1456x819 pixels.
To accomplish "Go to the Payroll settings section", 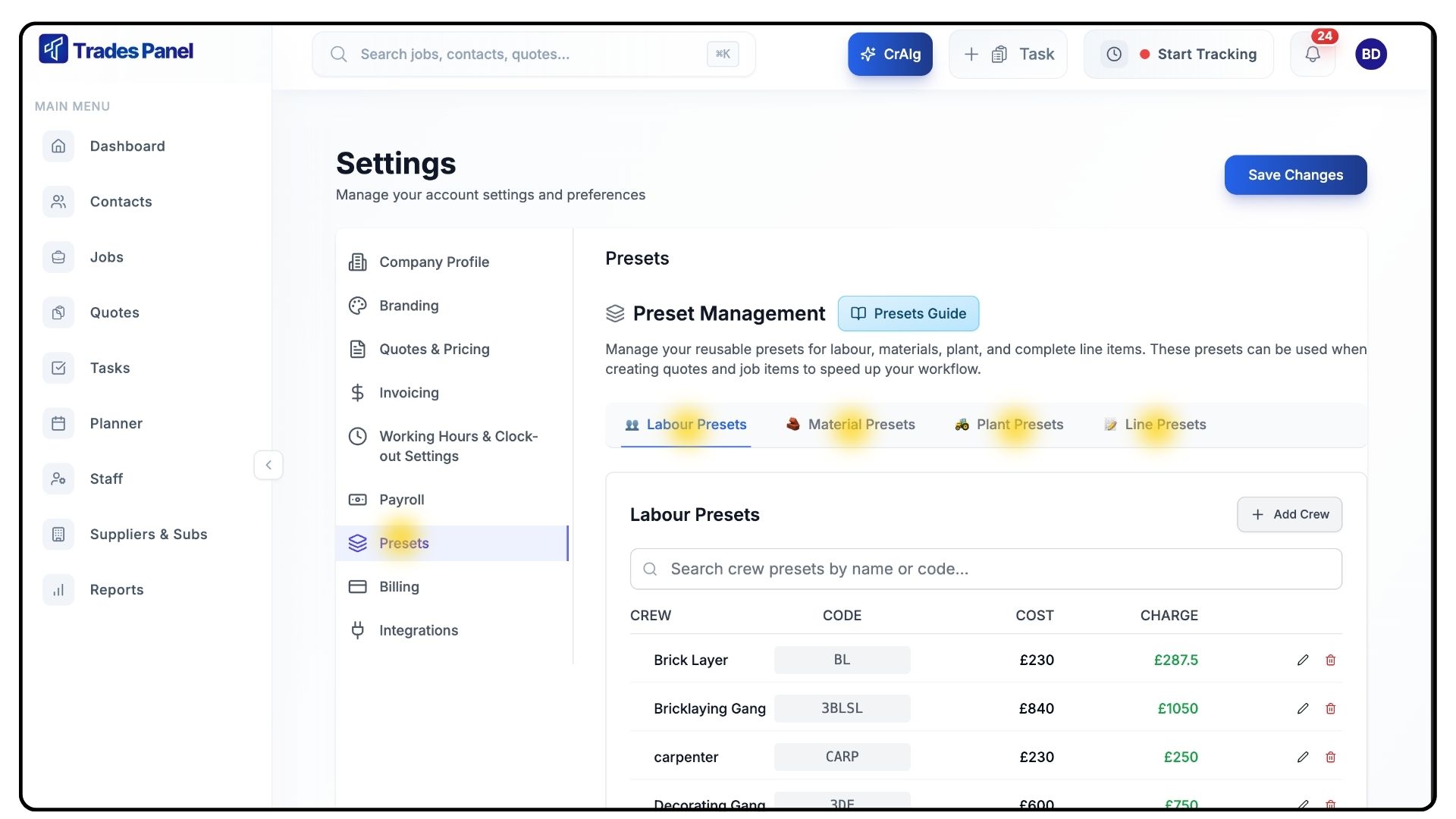I will (x=401, y=500).
